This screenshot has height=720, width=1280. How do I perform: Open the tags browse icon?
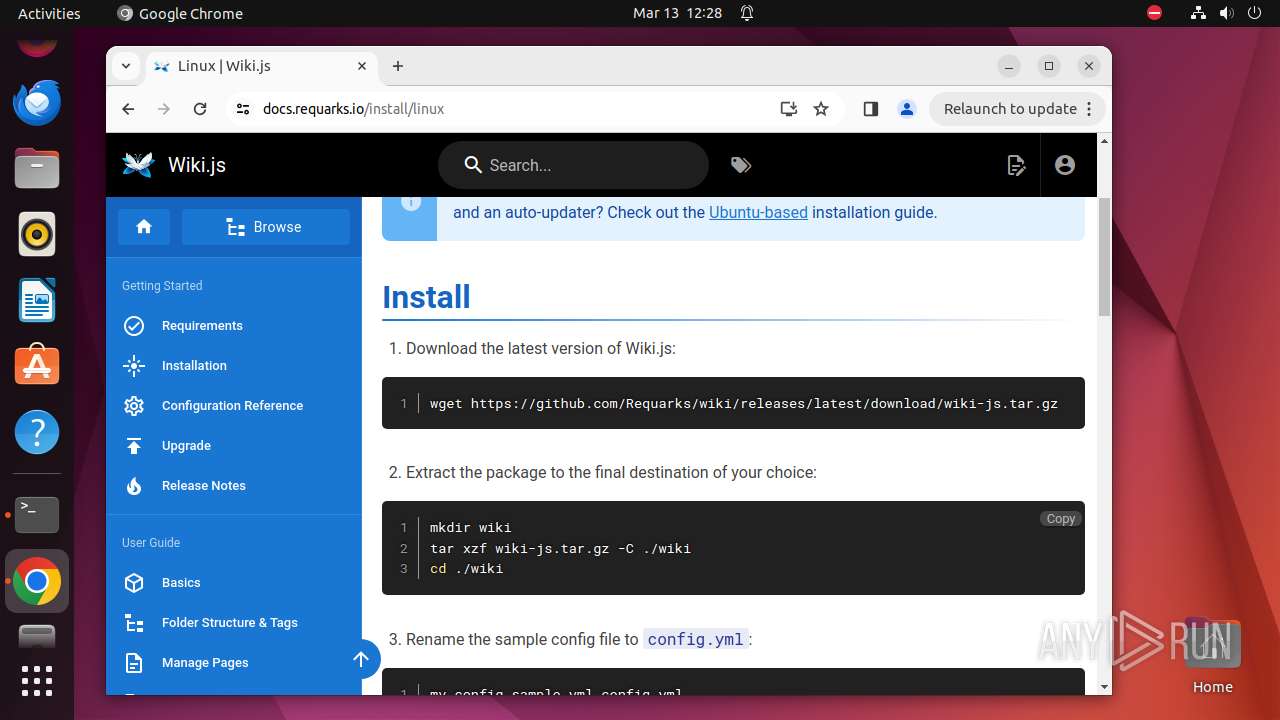[x=741, y=165]
